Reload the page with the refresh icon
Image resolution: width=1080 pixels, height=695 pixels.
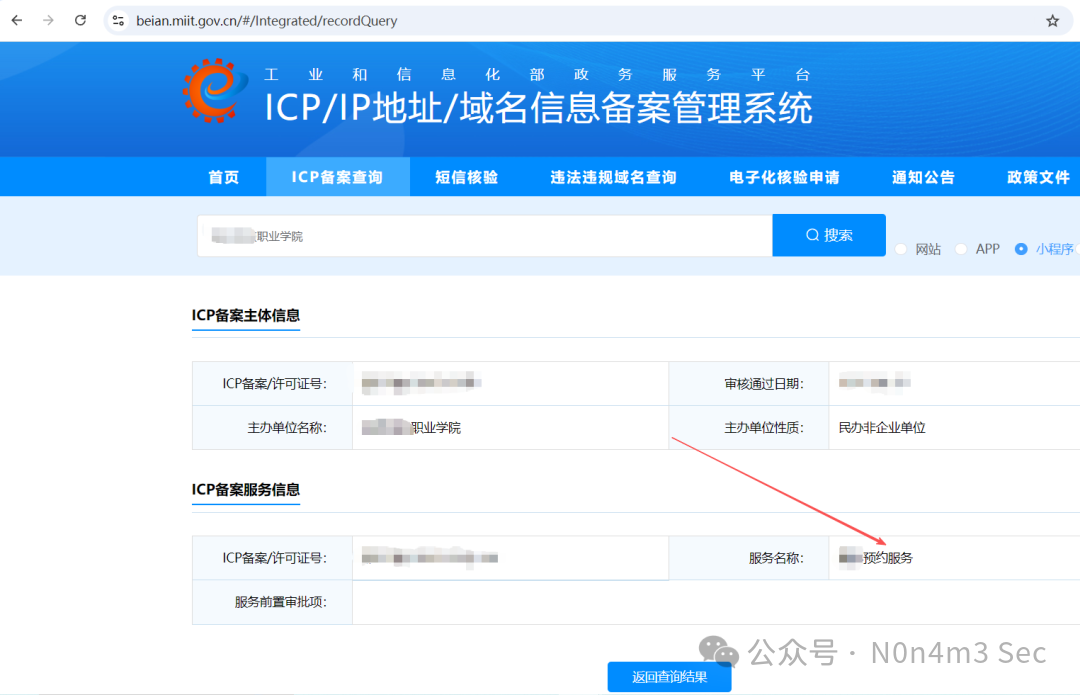(81, 21)
